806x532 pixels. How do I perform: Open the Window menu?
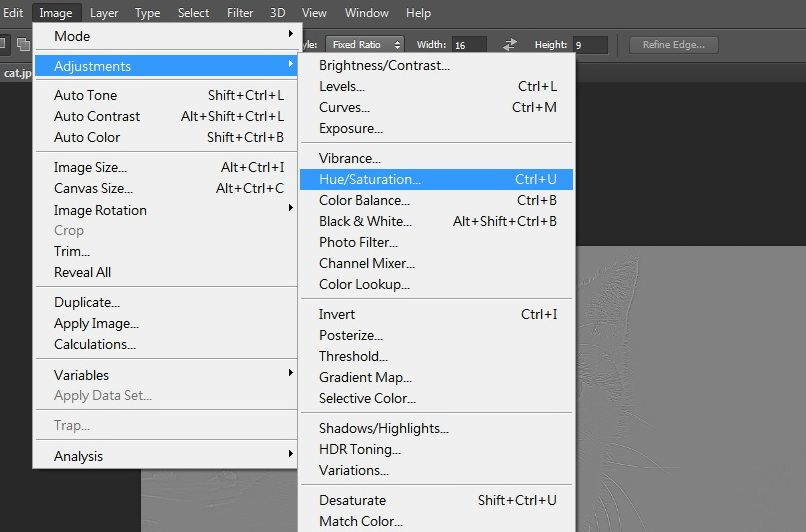tap(367, 13)
